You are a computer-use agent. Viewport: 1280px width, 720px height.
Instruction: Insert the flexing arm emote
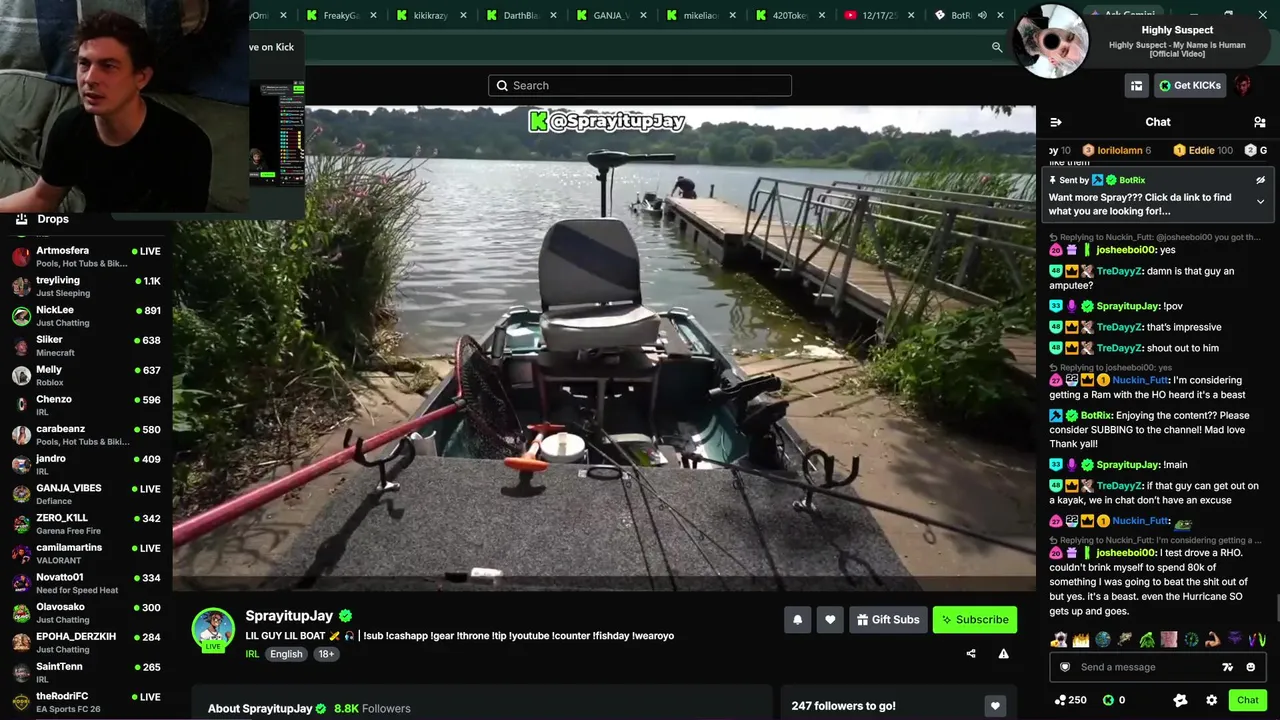coord(1212,639)
